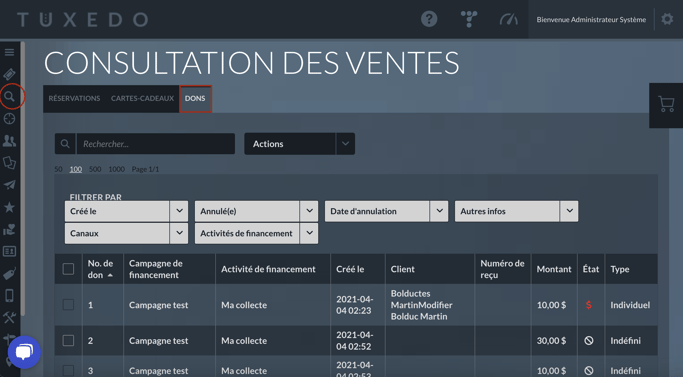Open the chat support bubble

point(24,352)
